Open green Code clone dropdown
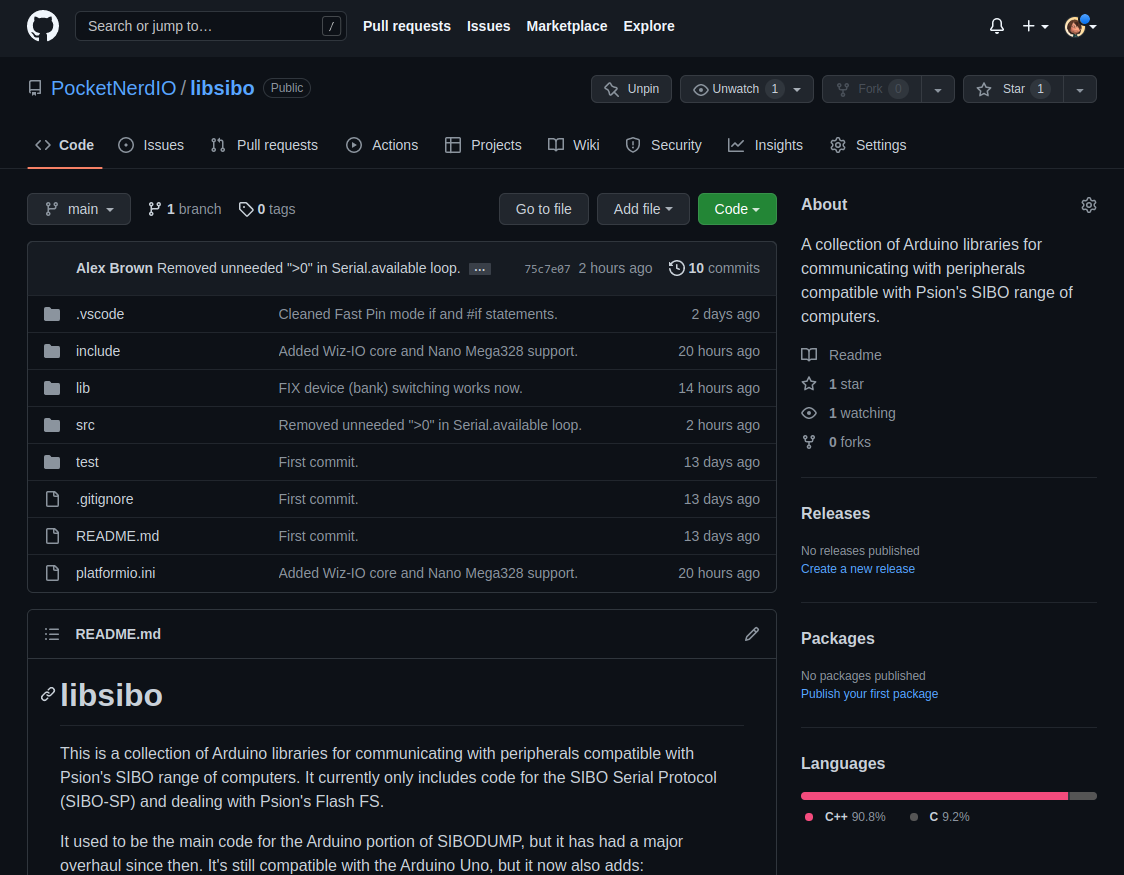 [737, 209]
